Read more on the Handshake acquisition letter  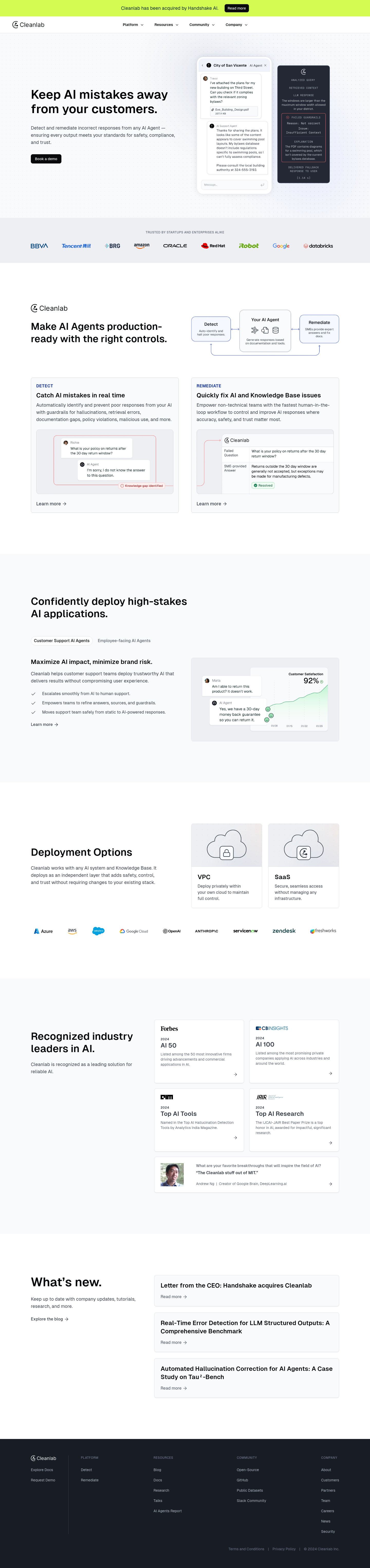tap(173, 1297)
